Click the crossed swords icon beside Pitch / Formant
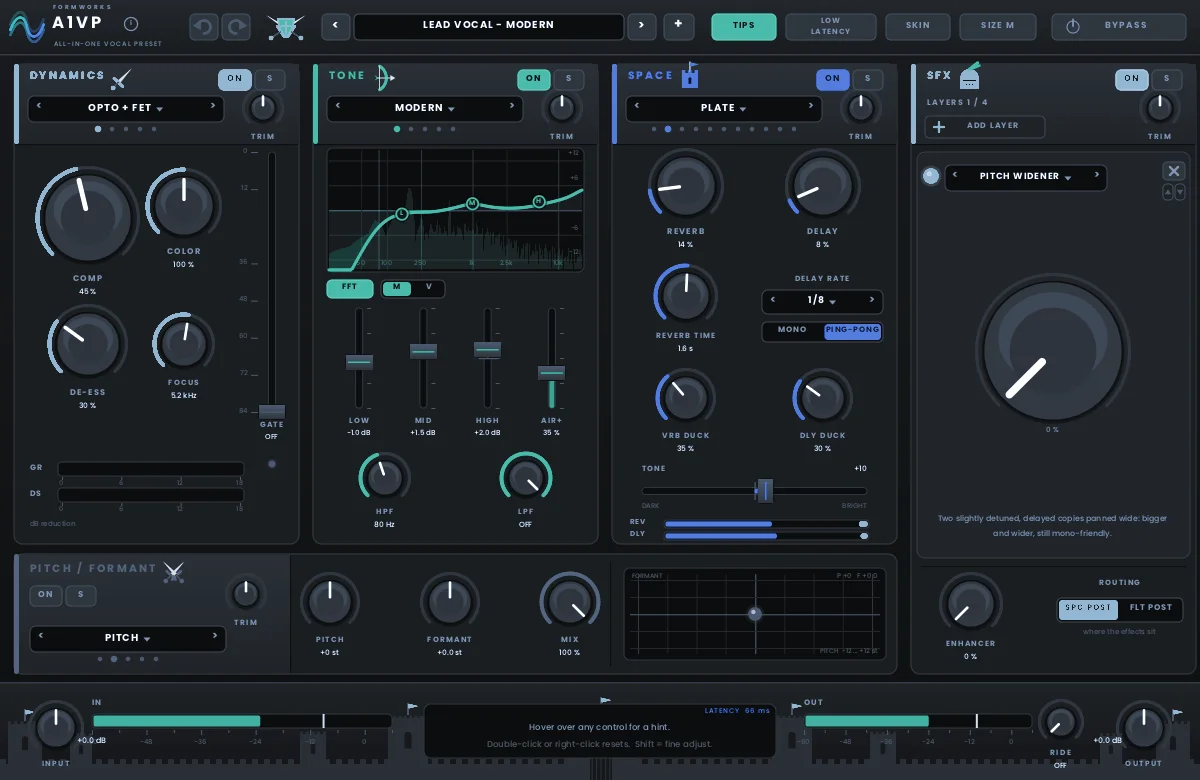Screen dimensions: 1200x780 174,570
